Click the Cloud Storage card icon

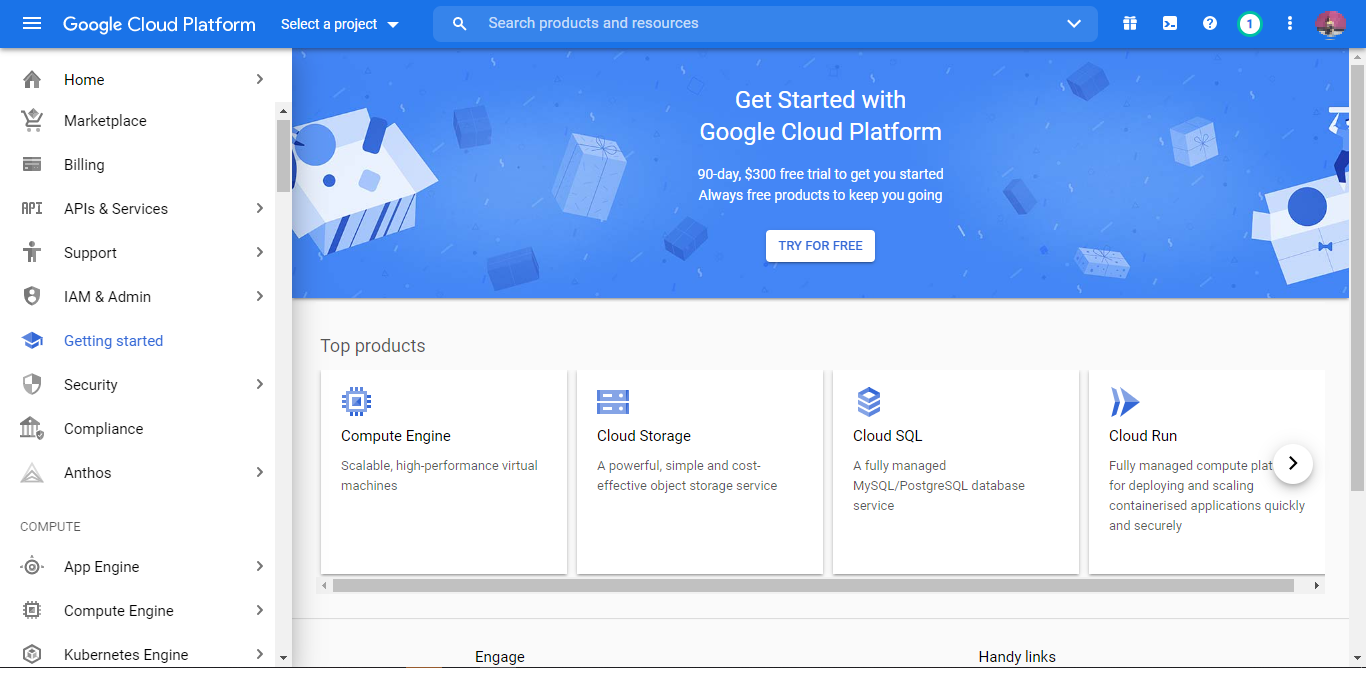coord(612,402)
